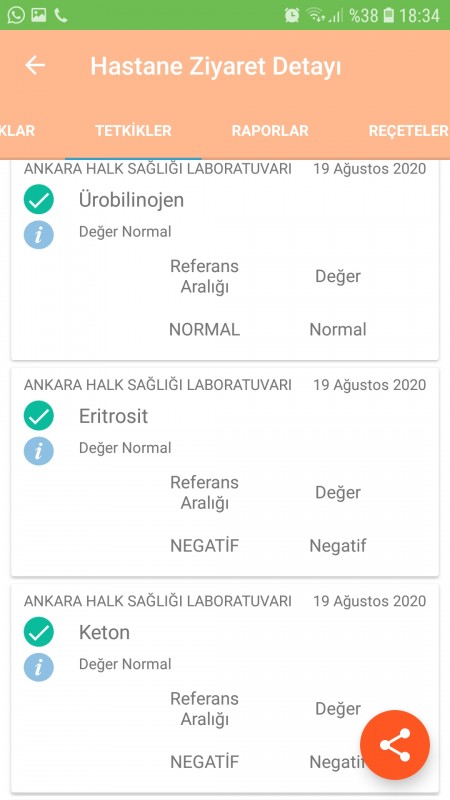Image resolution: width=450 pixels, height=800 pixels.
Task: Tap info icon under Keton
Action: tap(38, 667)
